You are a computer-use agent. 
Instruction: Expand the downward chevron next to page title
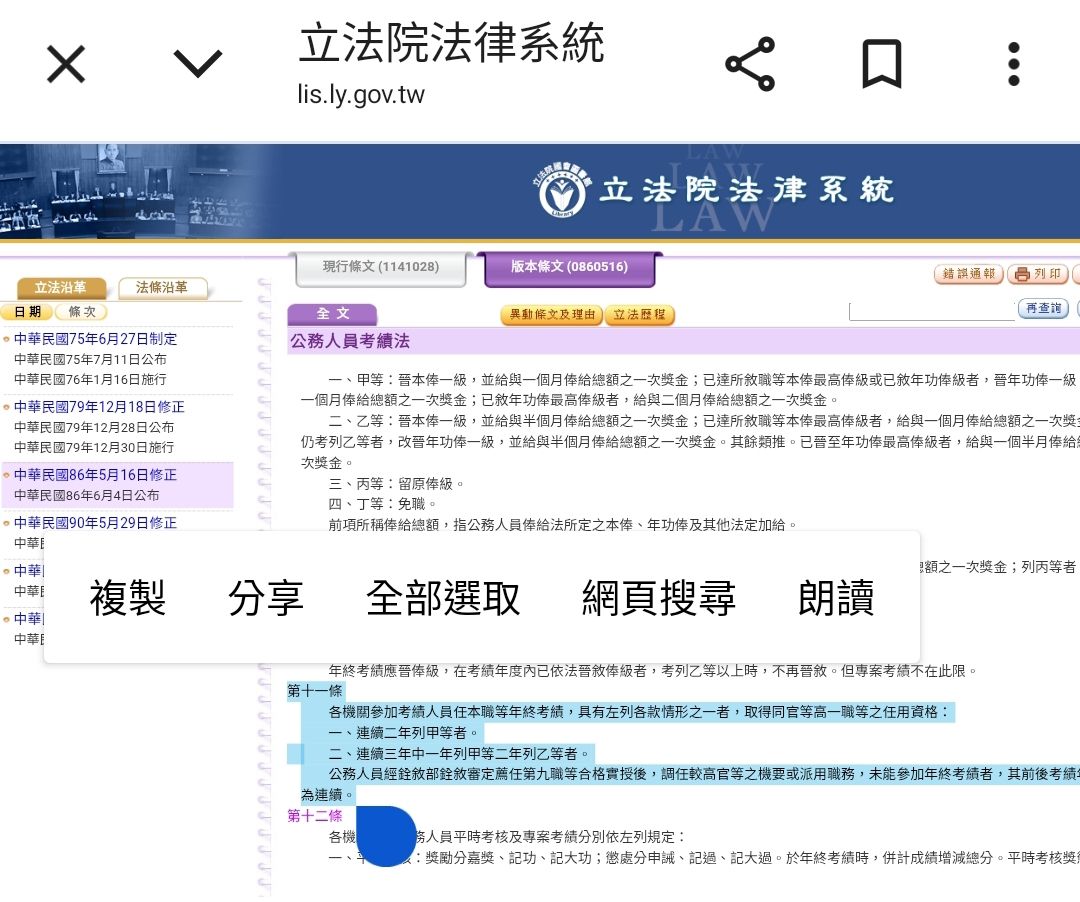click(198, 66)
